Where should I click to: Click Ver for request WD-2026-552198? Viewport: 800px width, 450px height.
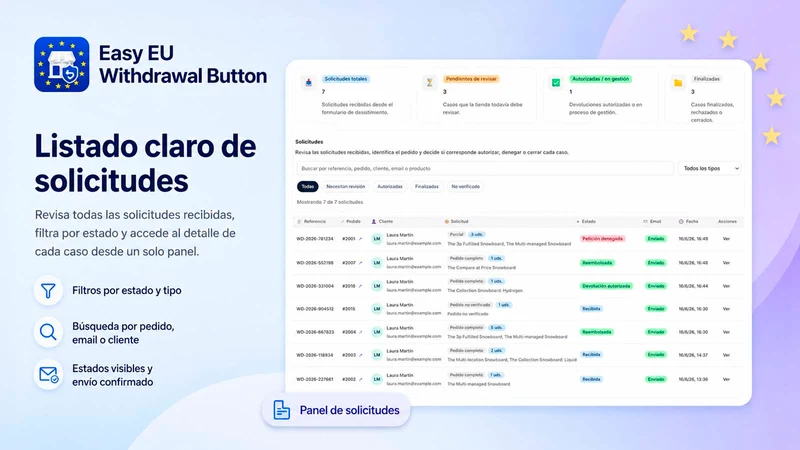(726, 263)
